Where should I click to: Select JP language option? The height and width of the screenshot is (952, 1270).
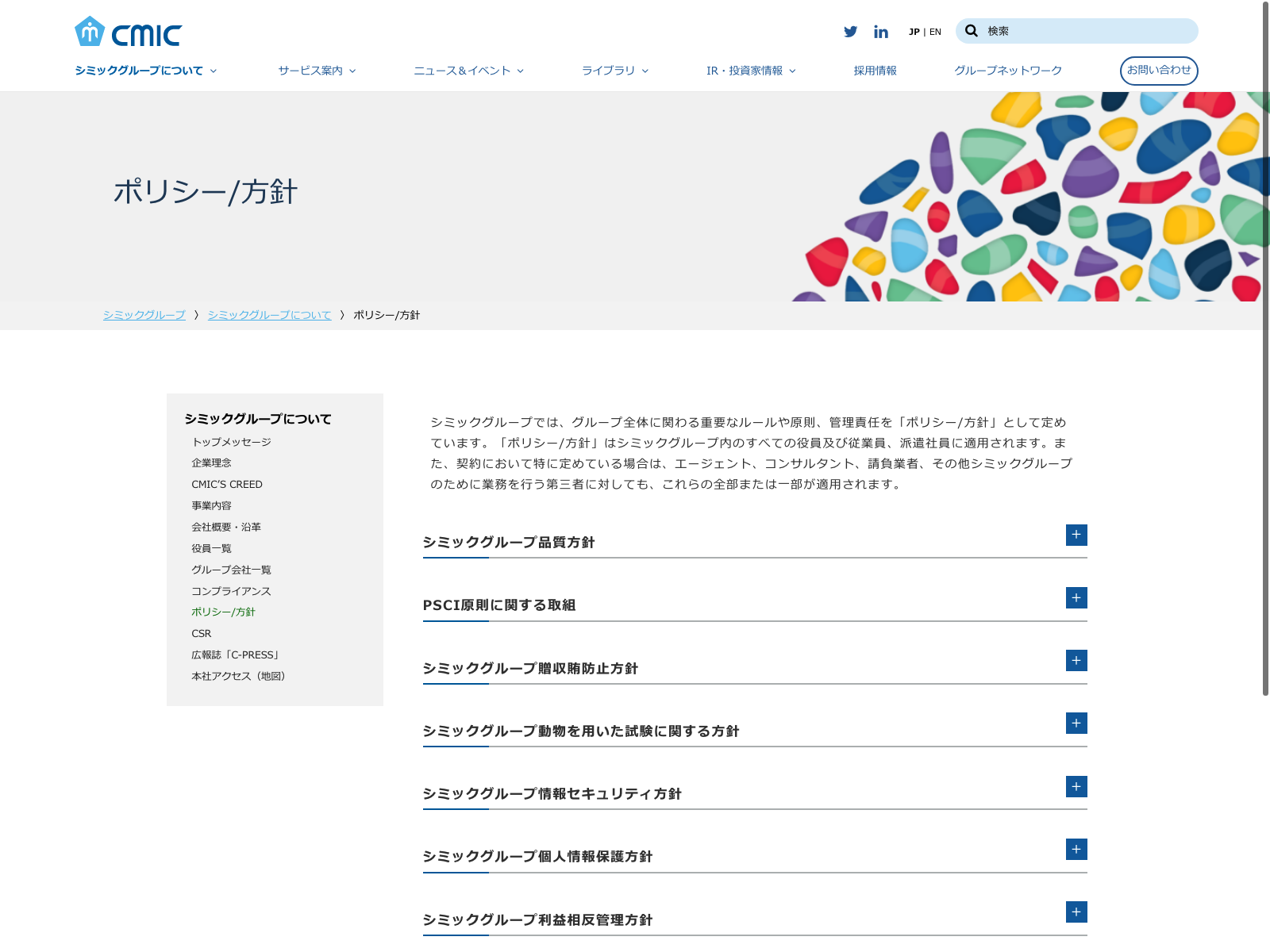click(x=914, y=33)
